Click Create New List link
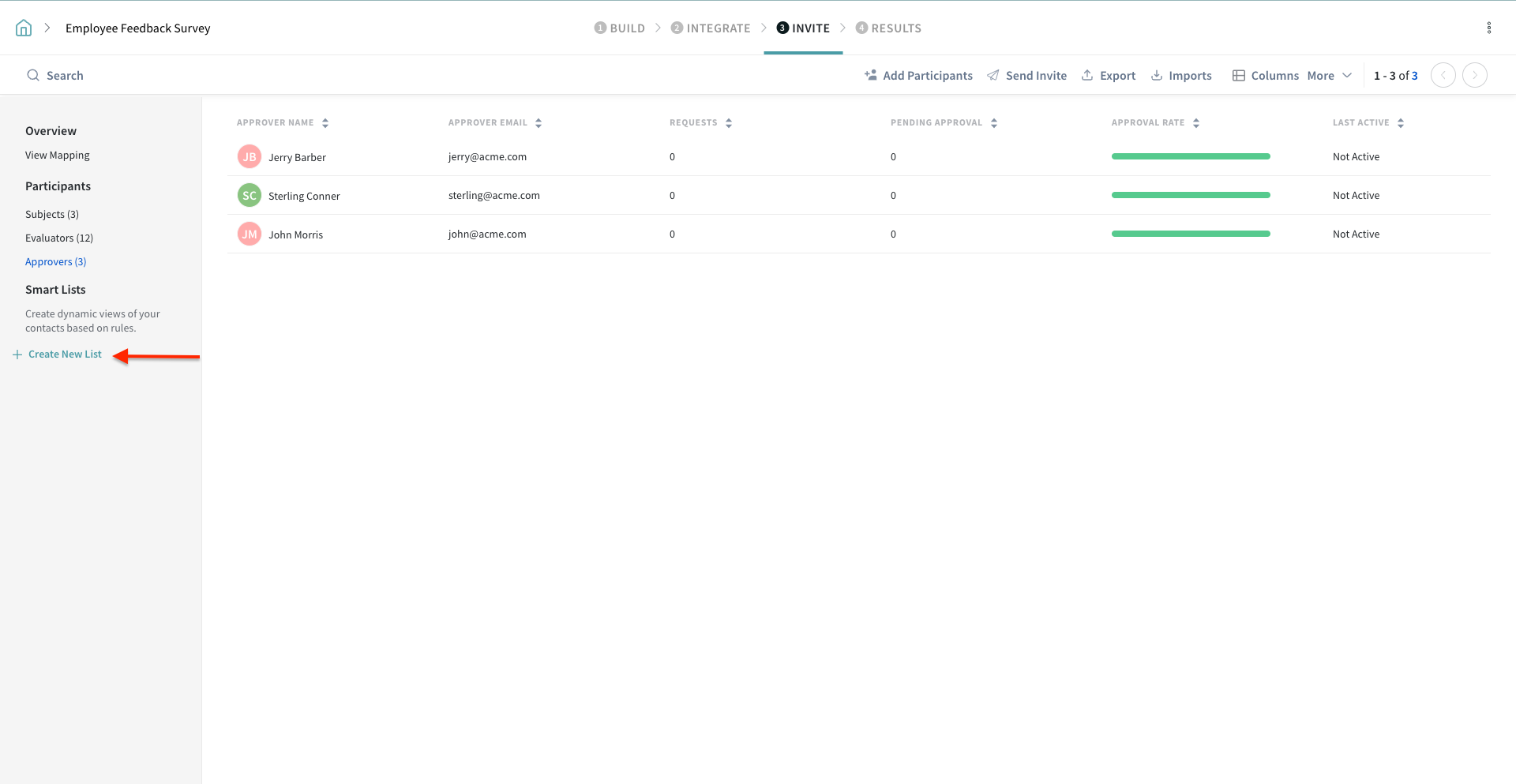 click(x=65, y=354)
